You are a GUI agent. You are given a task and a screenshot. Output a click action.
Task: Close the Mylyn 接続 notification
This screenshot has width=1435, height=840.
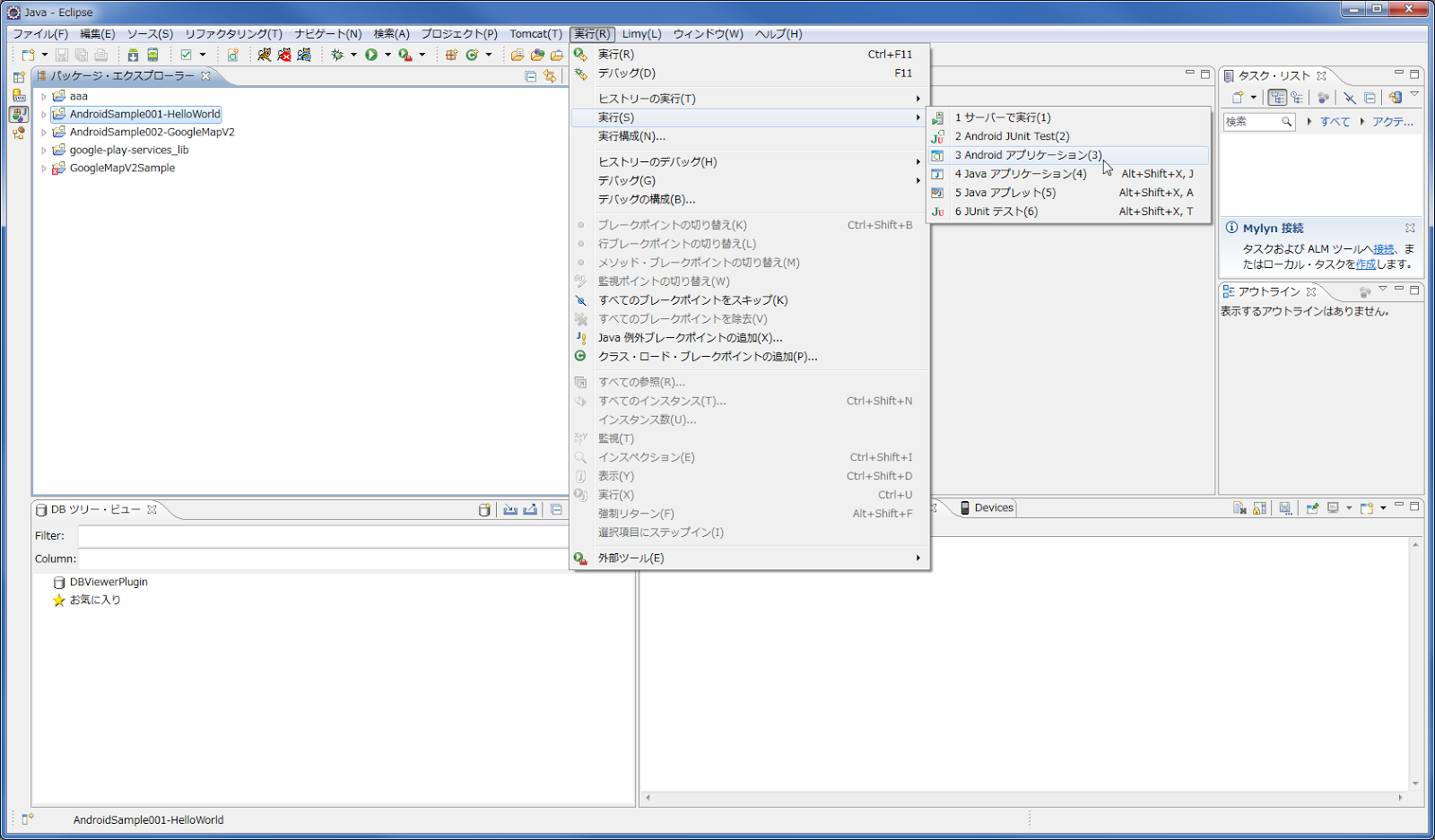point(1410,228)
